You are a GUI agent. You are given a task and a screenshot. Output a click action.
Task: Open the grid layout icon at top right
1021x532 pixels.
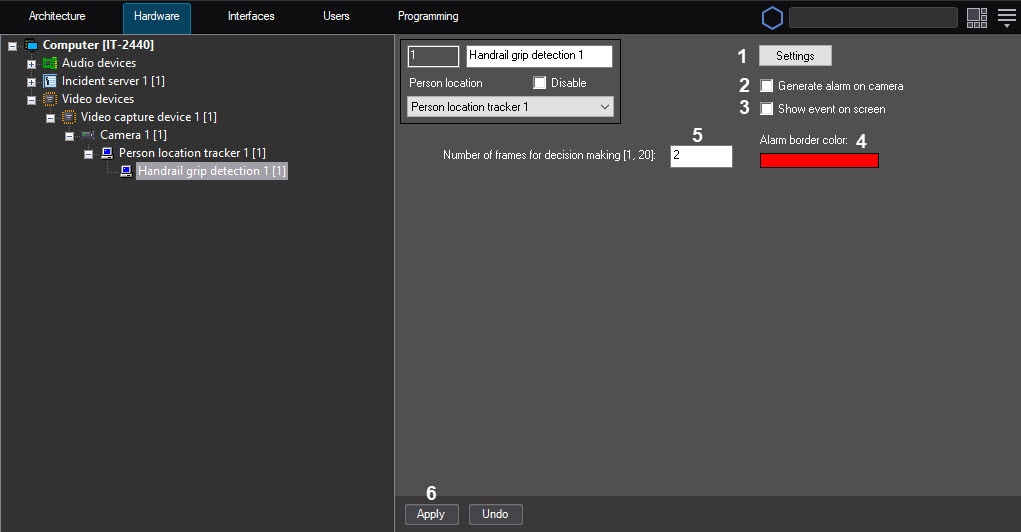977,17
